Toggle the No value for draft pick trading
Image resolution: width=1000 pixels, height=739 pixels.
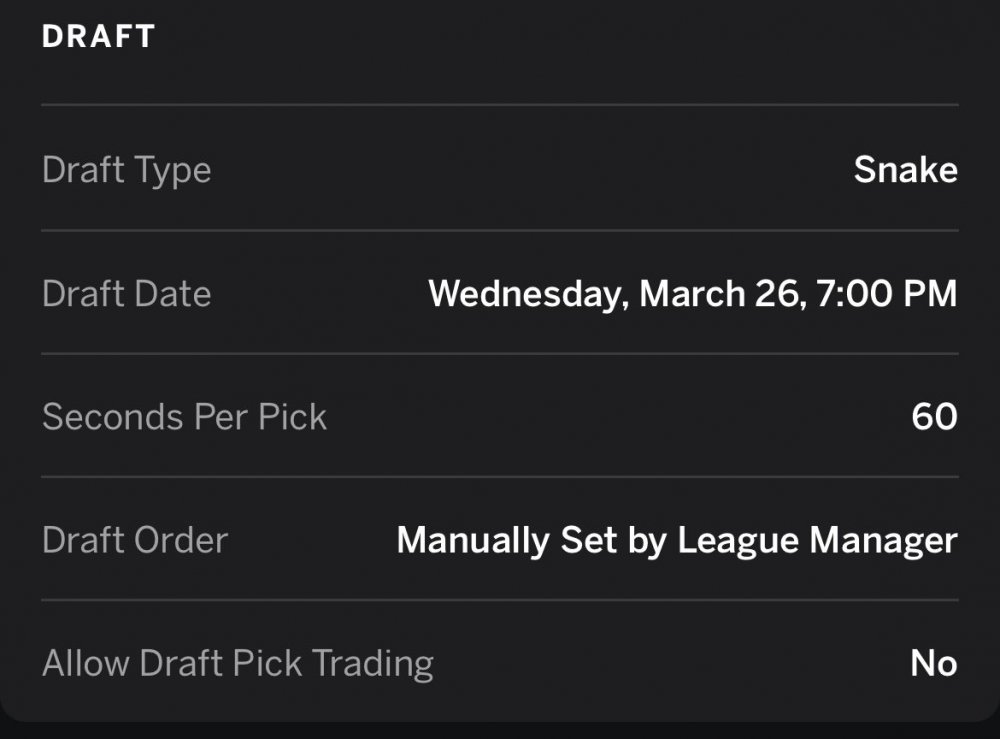[933, 664]
